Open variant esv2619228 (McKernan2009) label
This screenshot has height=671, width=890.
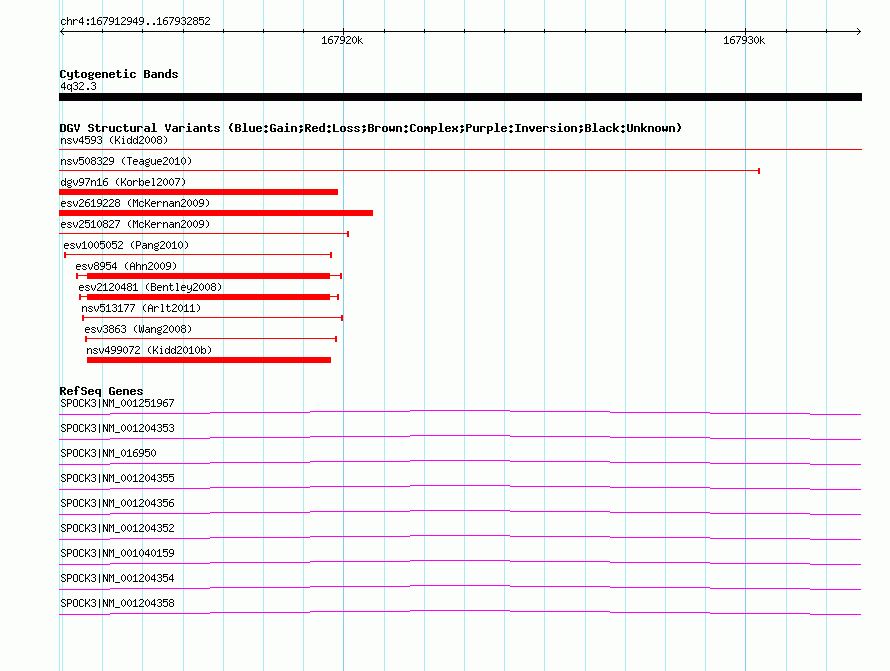point(135,203)
